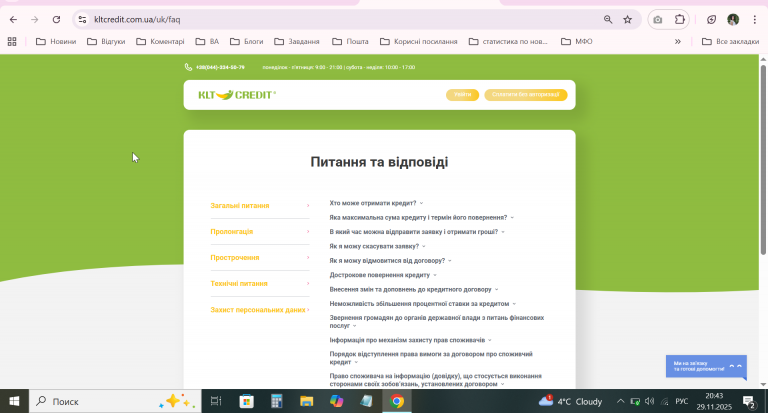Select the 'Загальні питання' category
Image resolution: width=768 pixels, height=413 pixels.
point(260,206)
